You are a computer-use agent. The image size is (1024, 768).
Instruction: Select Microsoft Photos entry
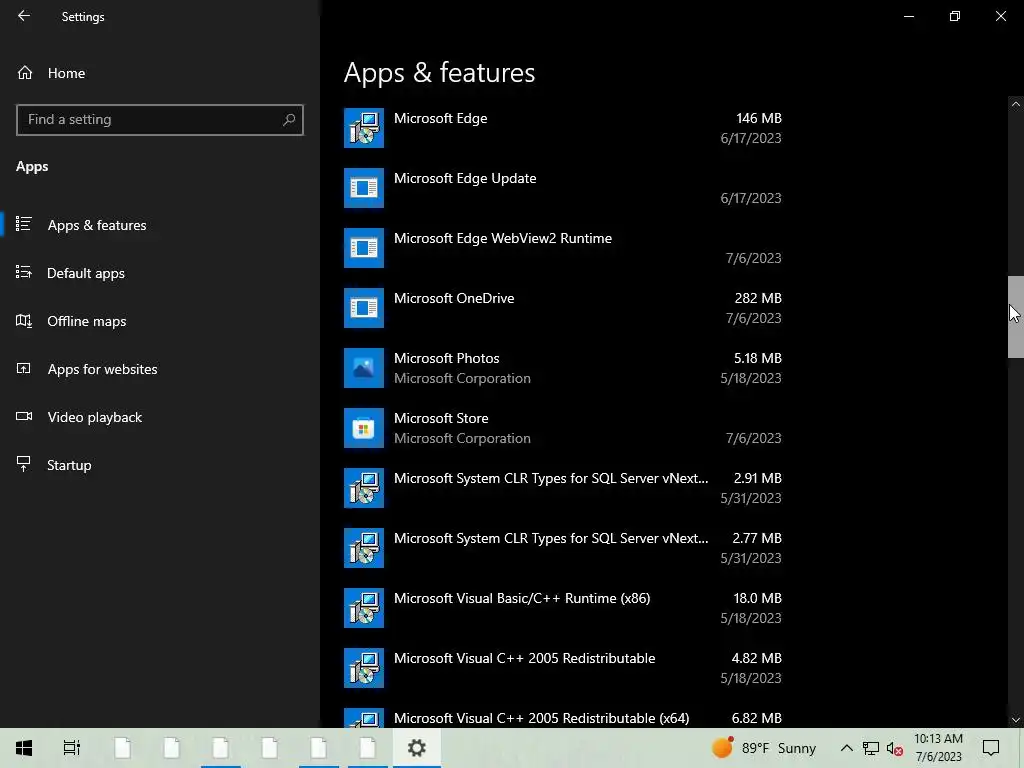563,368
